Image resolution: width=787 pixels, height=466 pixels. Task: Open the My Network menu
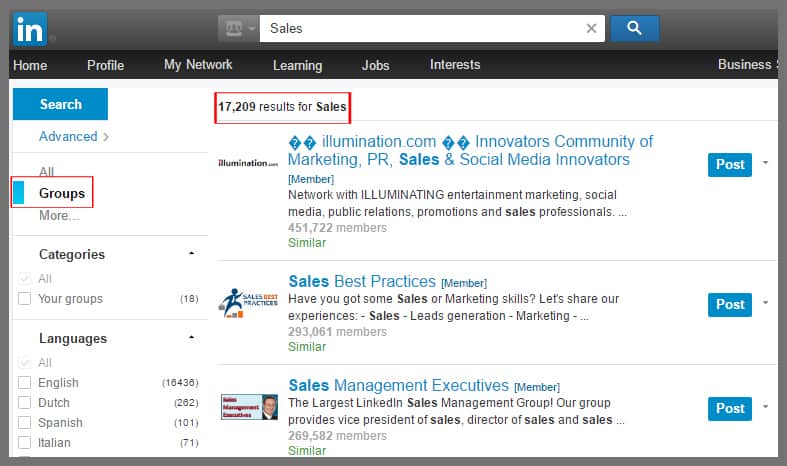(198, 65)
